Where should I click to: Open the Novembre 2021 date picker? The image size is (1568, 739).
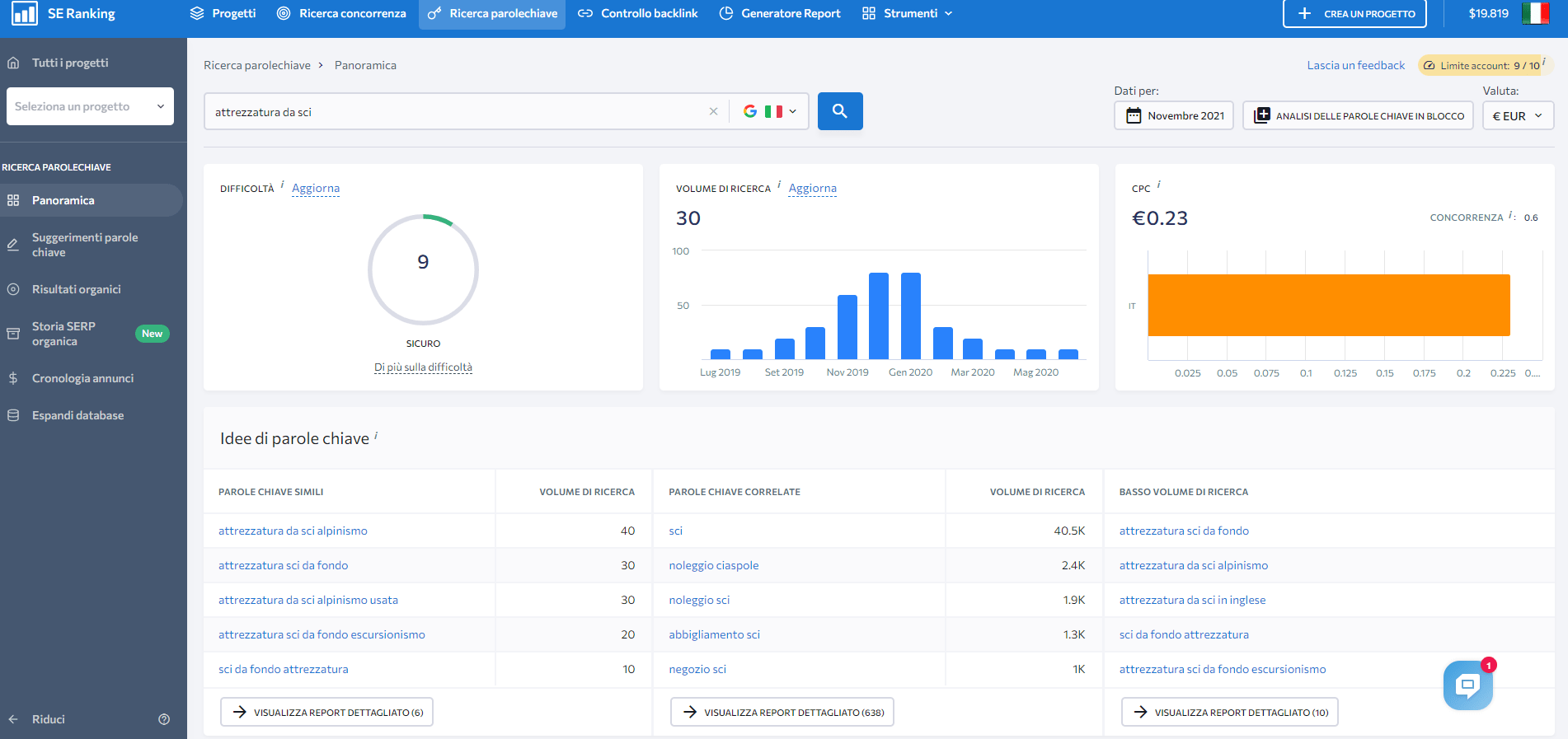1174,115
